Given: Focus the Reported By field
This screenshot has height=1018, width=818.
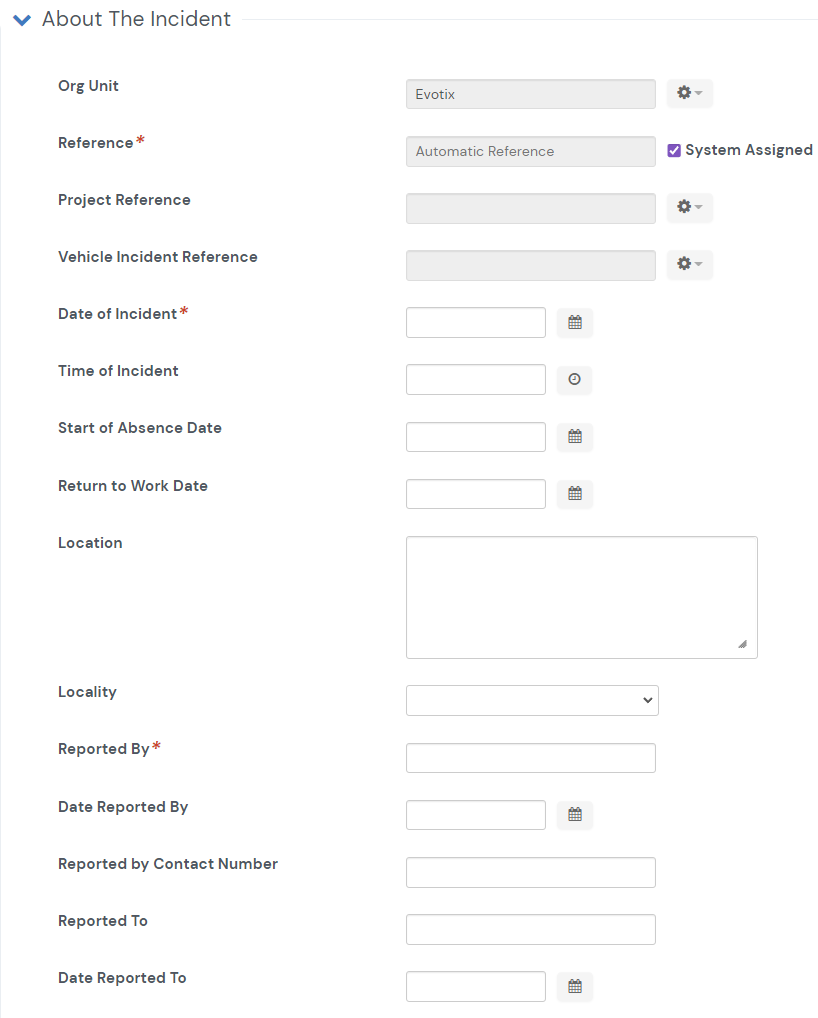Looking at the screenshot, I should click(x=531, y=758).
